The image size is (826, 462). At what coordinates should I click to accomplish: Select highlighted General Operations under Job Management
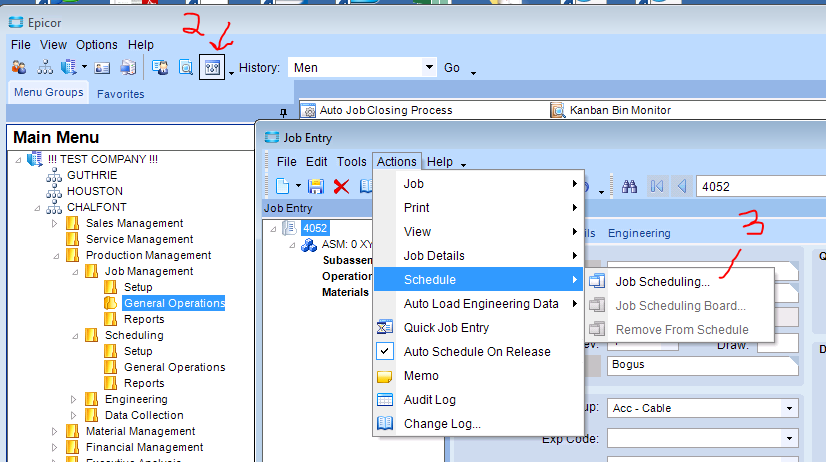pyautogui.click(x=174, y=303)
